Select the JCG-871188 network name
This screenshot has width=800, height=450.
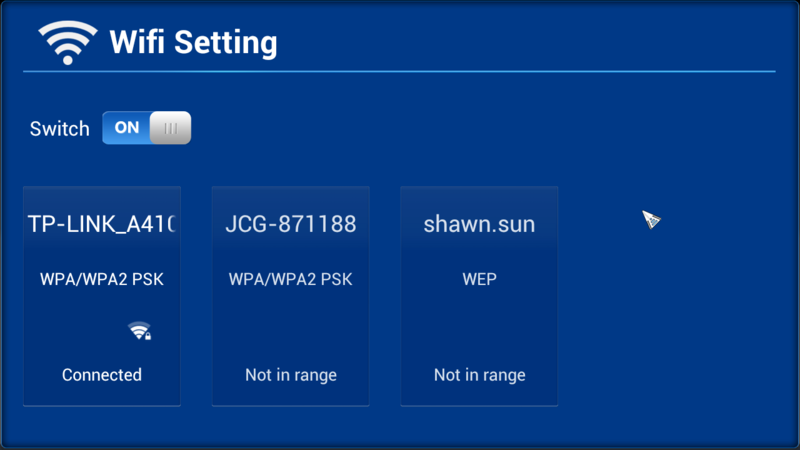coord(290,224)
